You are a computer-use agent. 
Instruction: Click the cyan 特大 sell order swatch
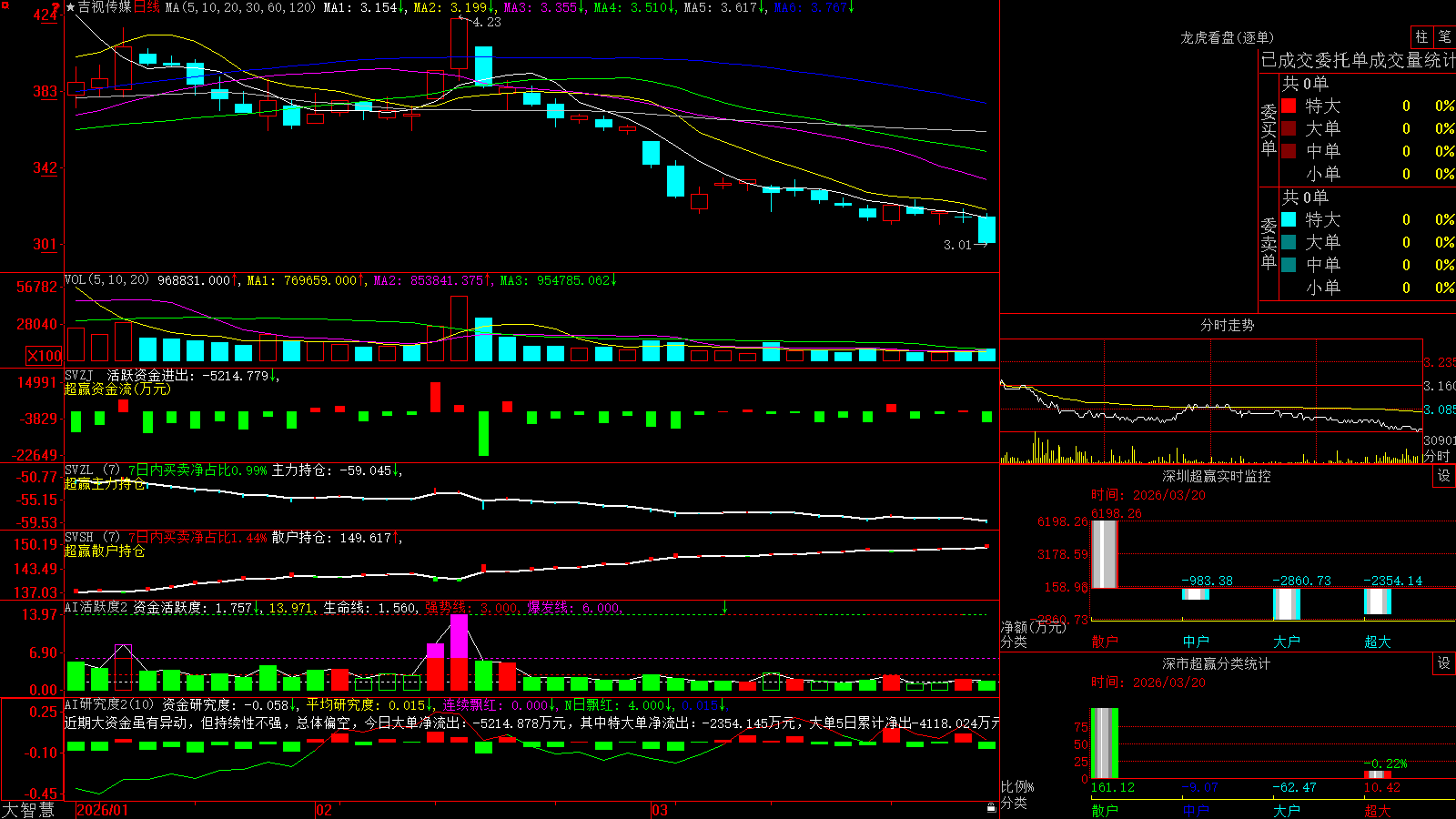pyautogui.click(x=1289, y=219)
